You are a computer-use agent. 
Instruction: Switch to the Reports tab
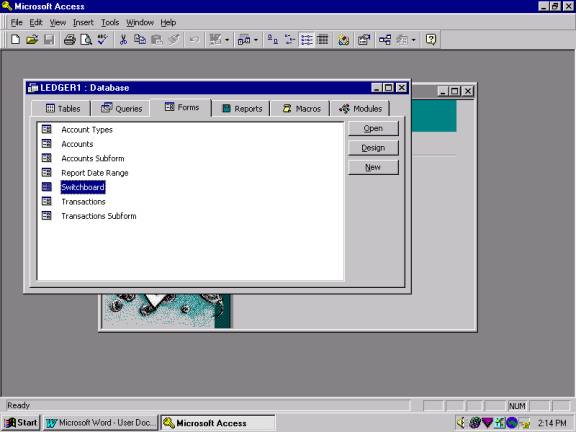coord(242,109)
